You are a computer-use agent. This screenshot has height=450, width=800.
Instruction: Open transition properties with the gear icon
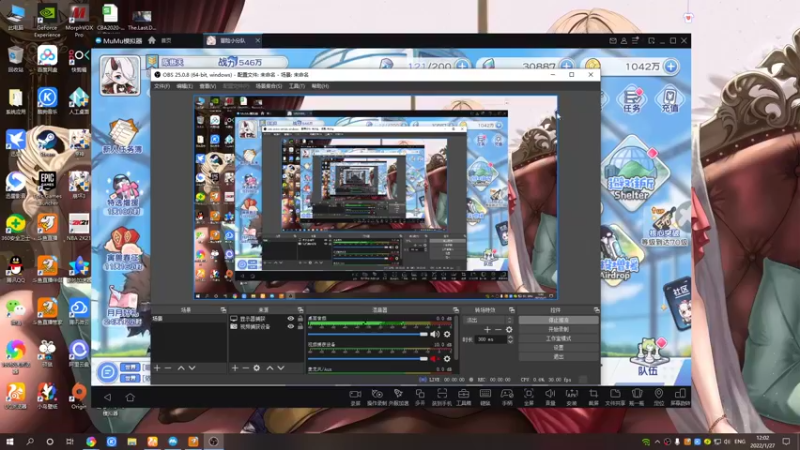point(509,330)
